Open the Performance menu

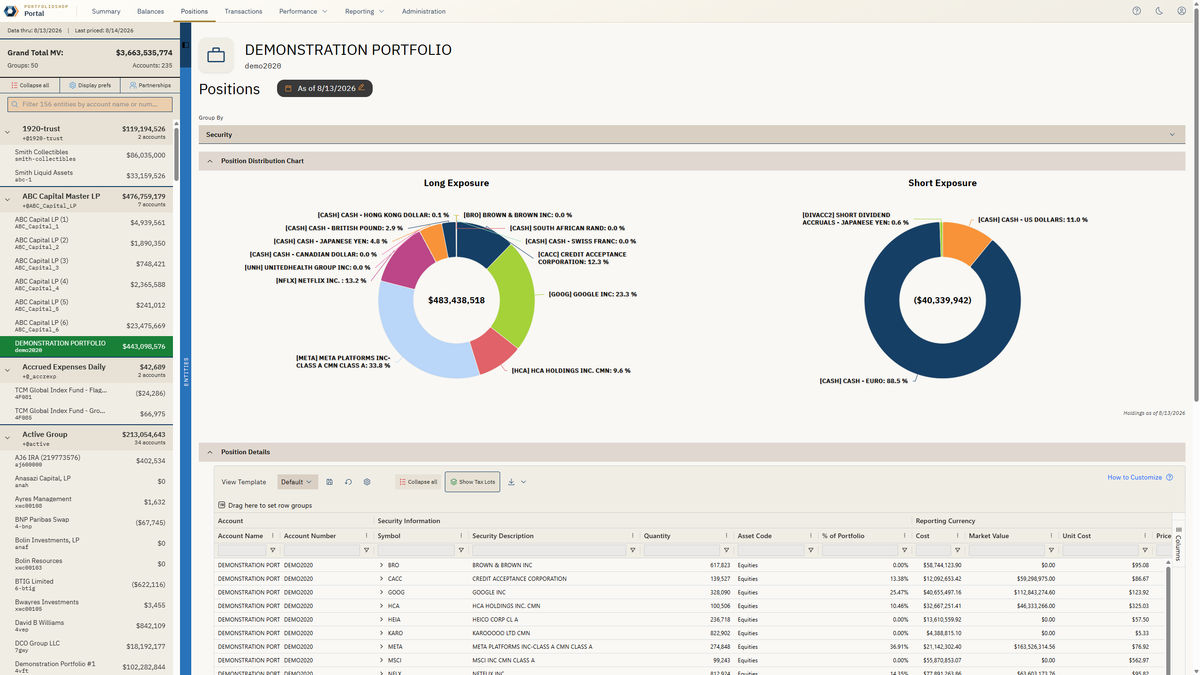[x=303, y=11]
